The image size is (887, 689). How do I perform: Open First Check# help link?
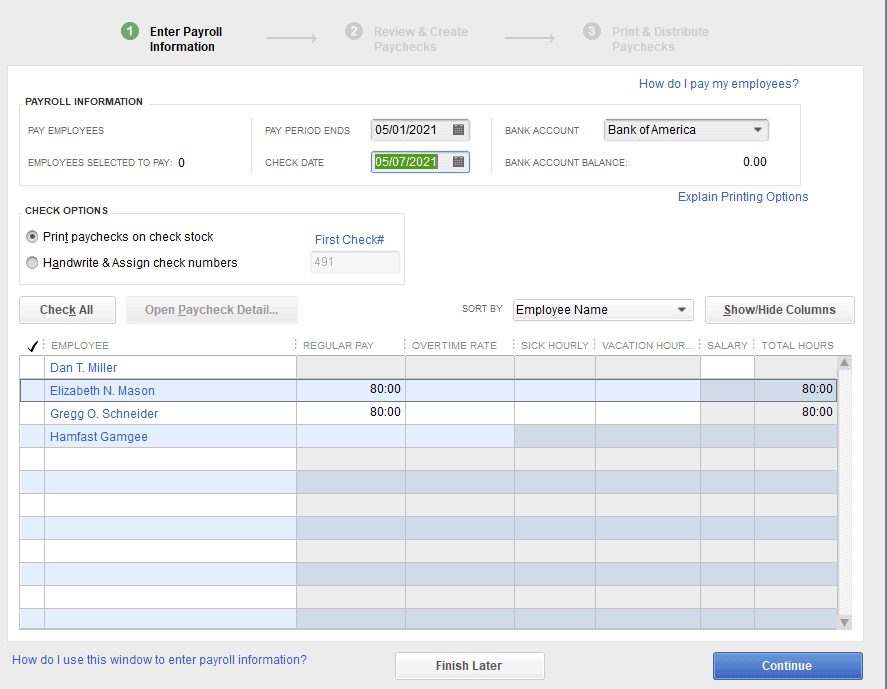coord(350,240)
